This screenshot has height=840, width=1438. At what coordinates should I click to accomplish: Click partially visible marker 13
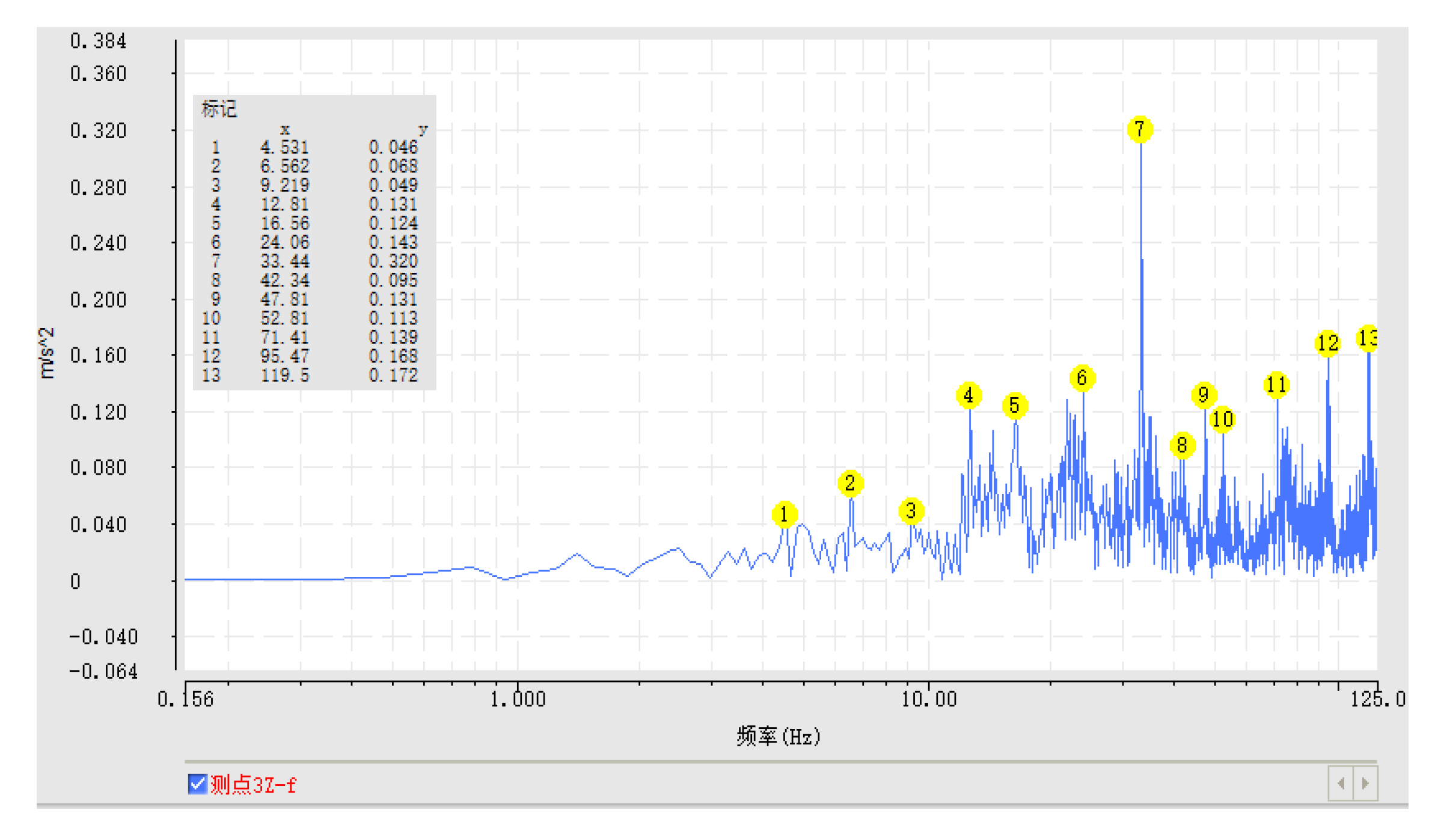pyautogui.click(x=1367, y=338)
